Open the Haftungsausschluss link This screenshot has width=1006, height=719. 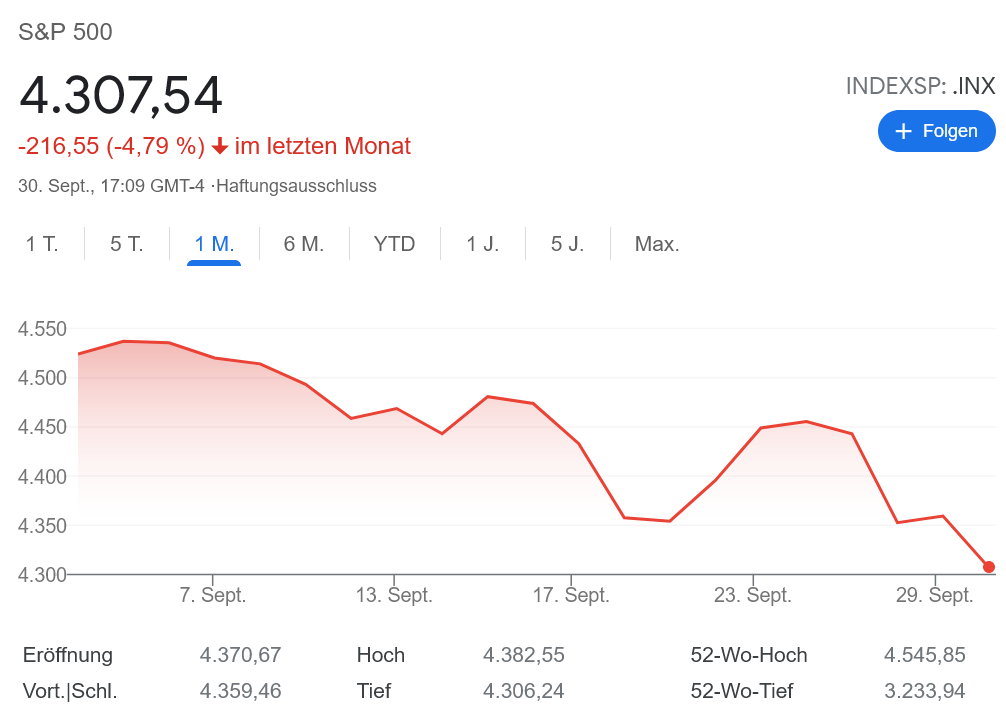click(297, 186)
